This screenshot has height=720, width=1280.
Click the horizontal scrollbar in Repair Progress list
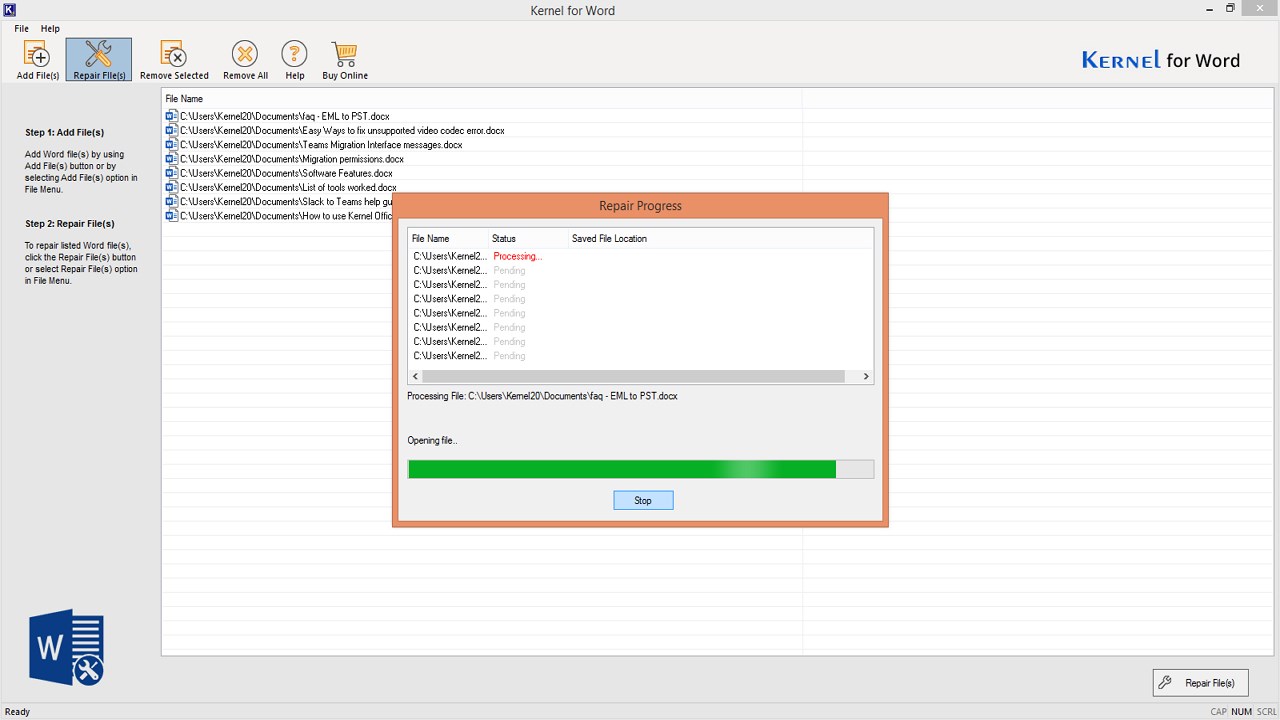point(634,377)
